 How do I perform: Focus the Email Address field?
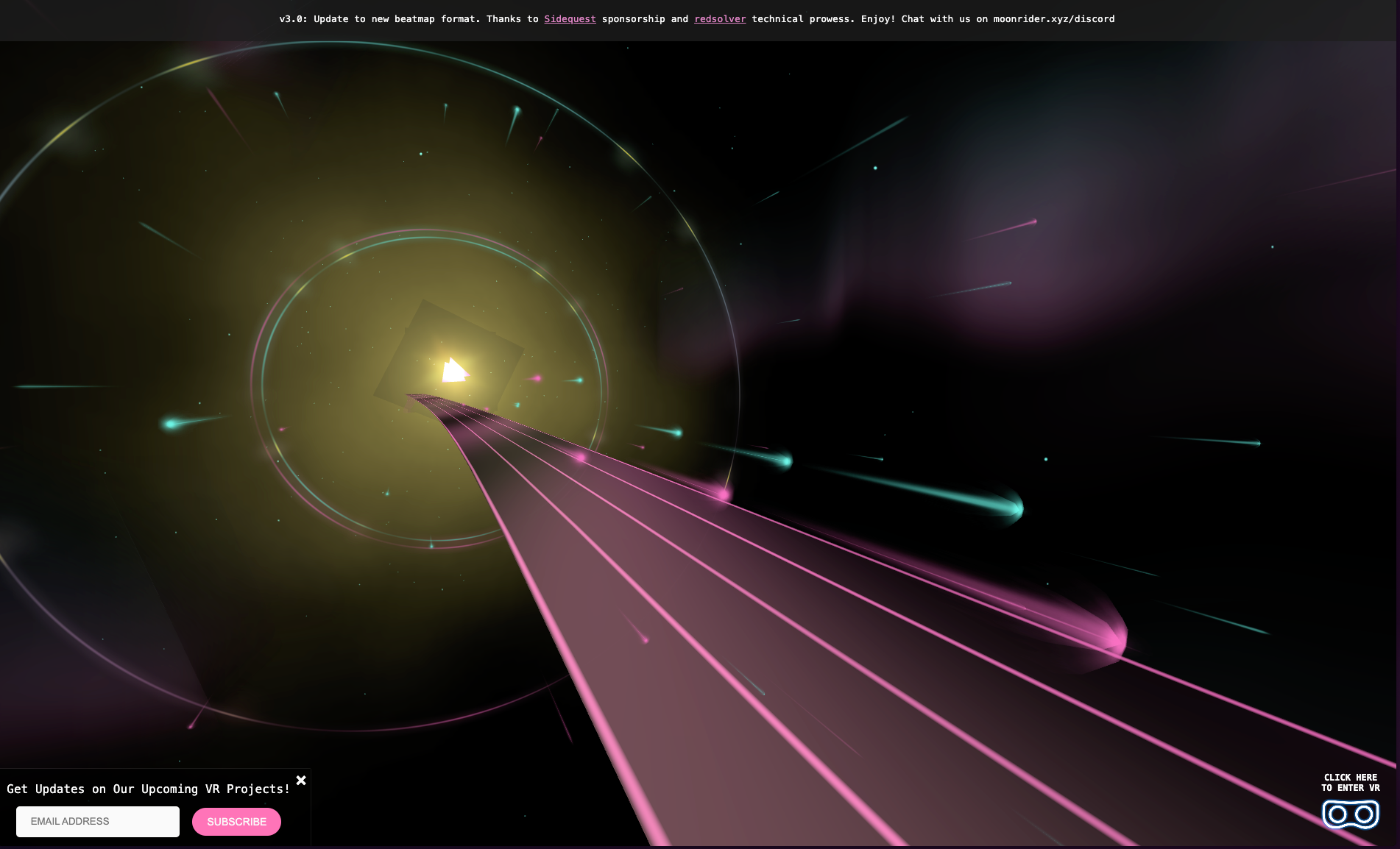[98, 822]
